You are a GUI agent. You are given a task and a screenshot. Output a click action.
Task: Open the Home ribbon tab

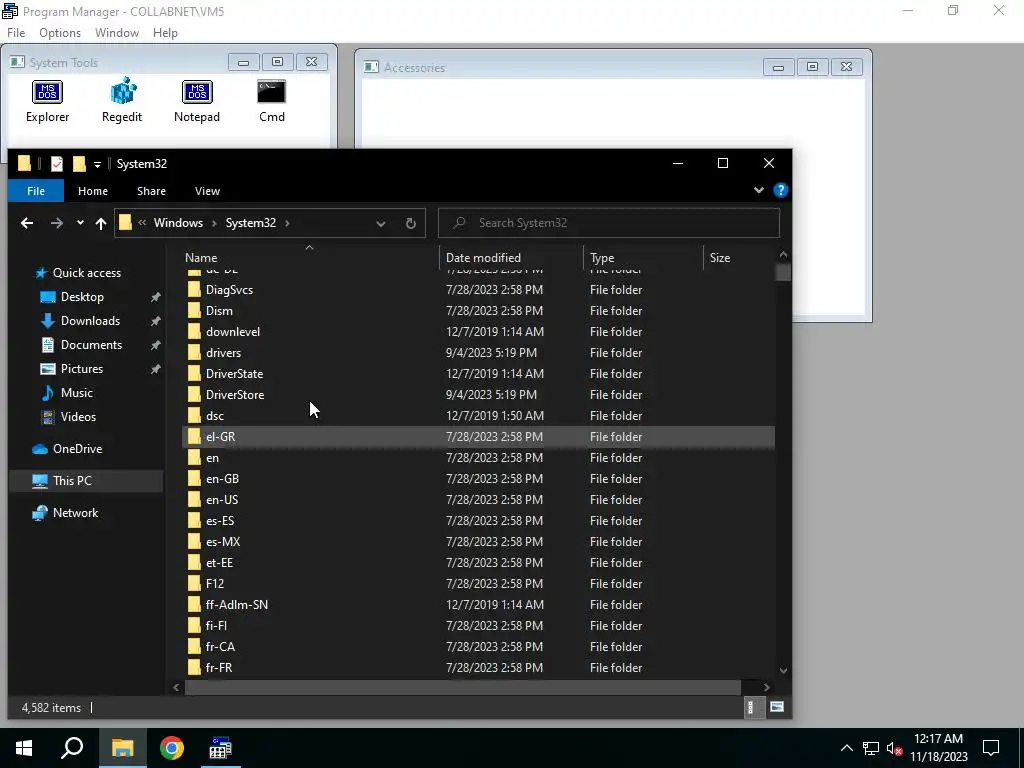[93, 191]
